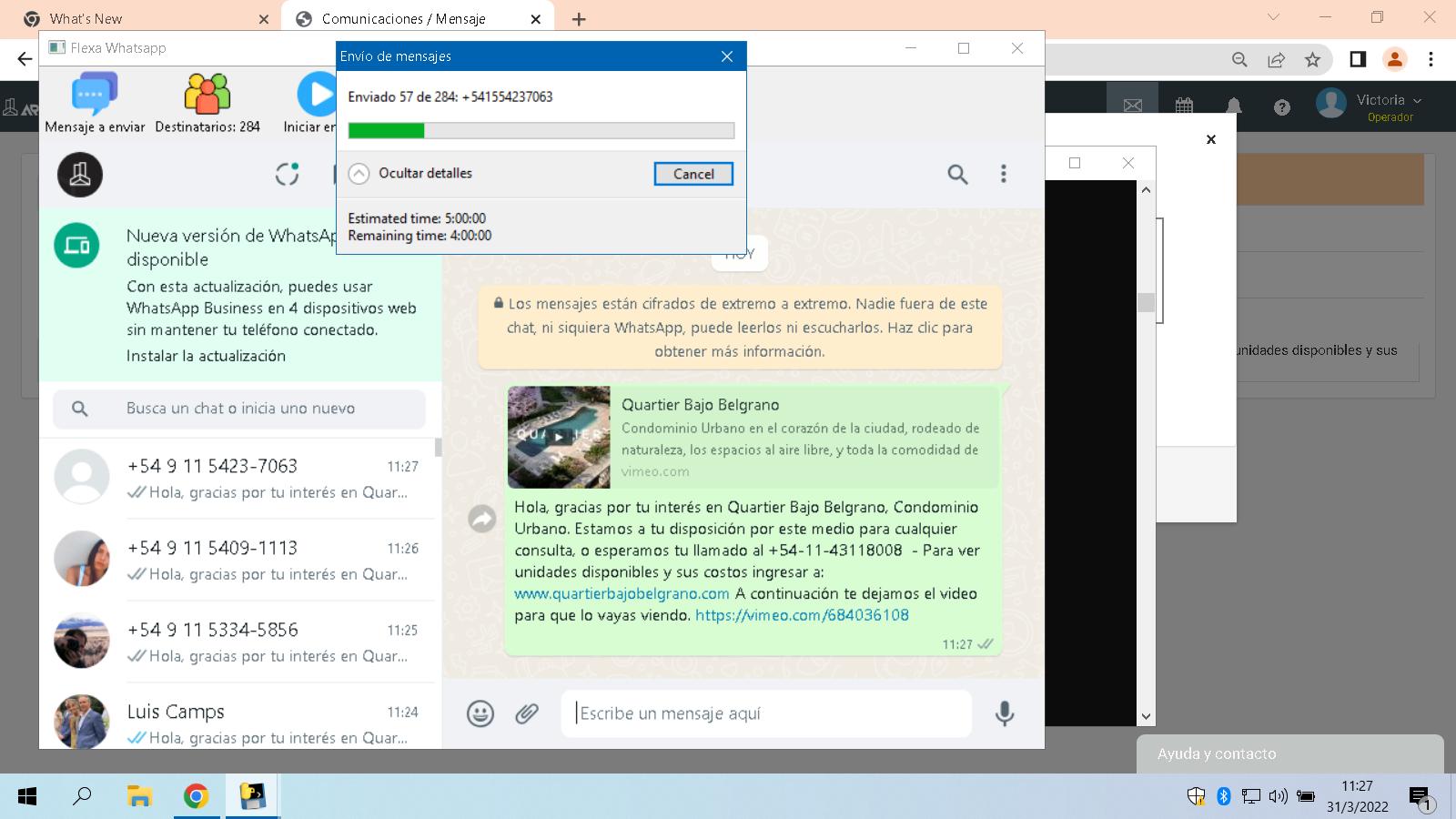This screenshot has height=819, width=1456.
Task: Click the Iniciar envío play icon
Action: pyautogui.click(x=317, y=95)
